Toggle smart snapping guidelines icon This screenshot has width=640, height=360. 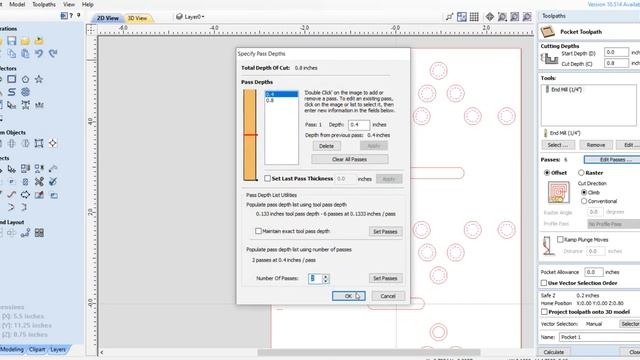pos(462,17)
